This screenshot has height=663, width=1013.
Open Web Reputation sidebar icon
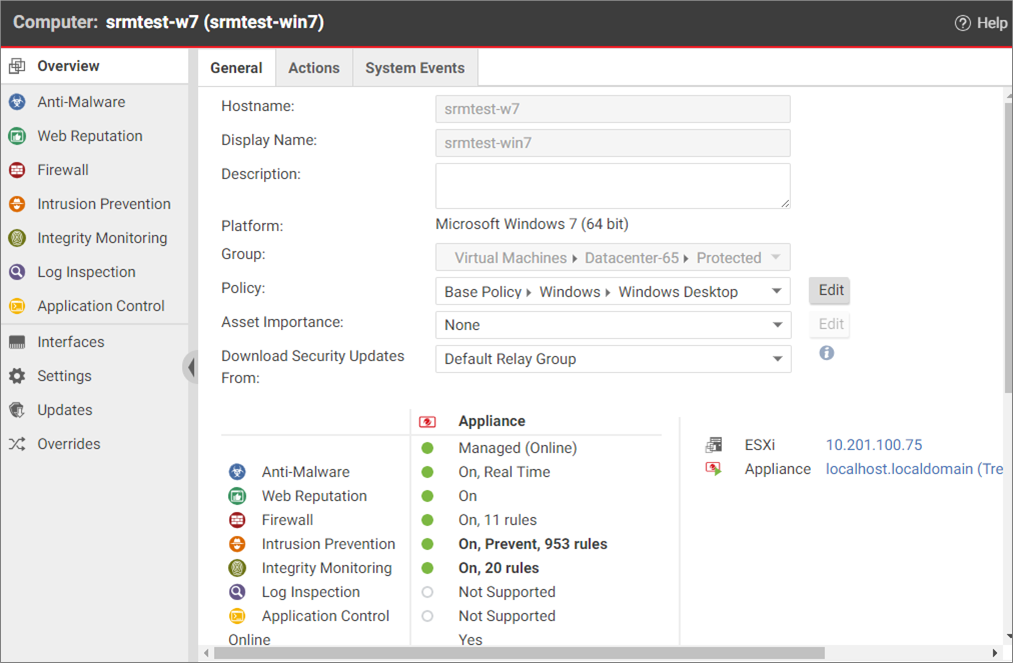point(17,136)
